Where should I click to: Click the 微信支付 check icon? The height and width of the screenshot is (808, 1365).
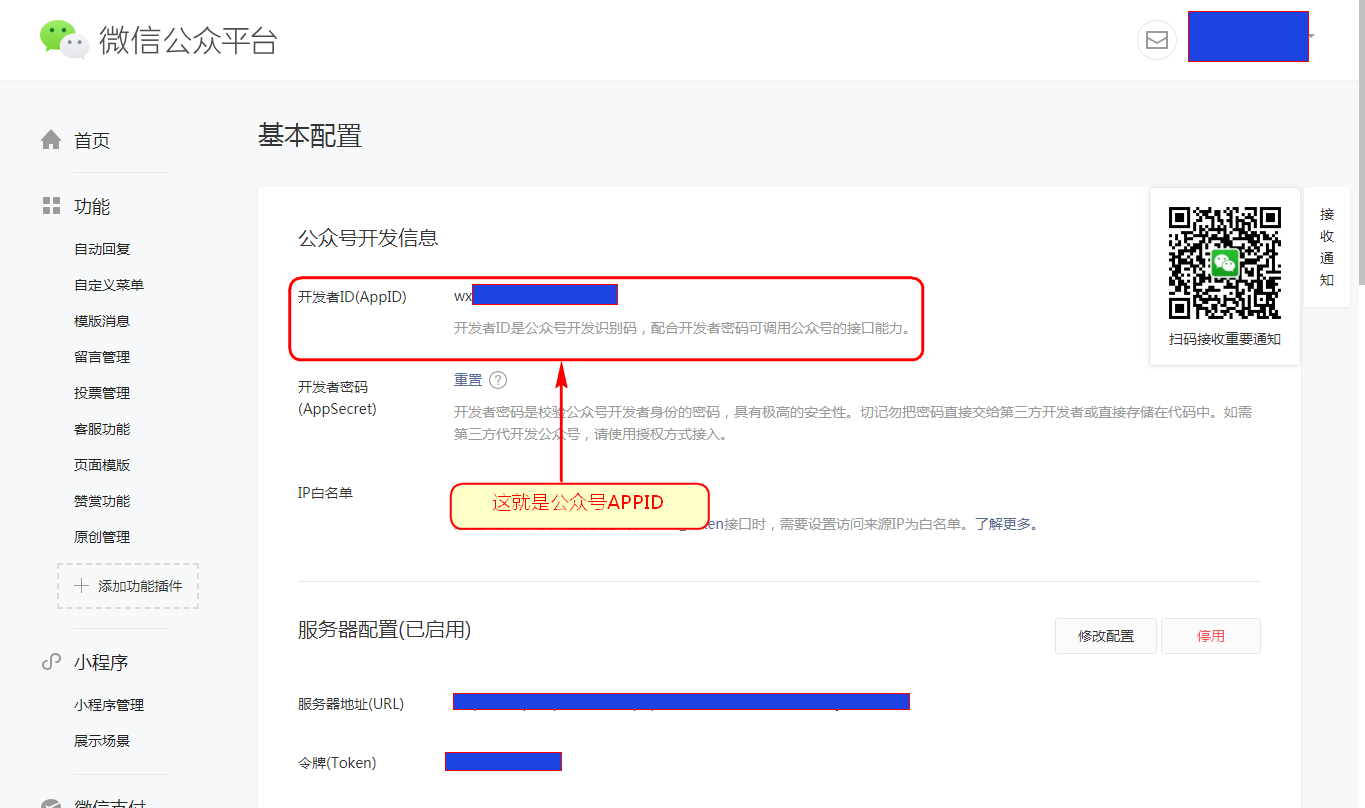coord(51,803)
